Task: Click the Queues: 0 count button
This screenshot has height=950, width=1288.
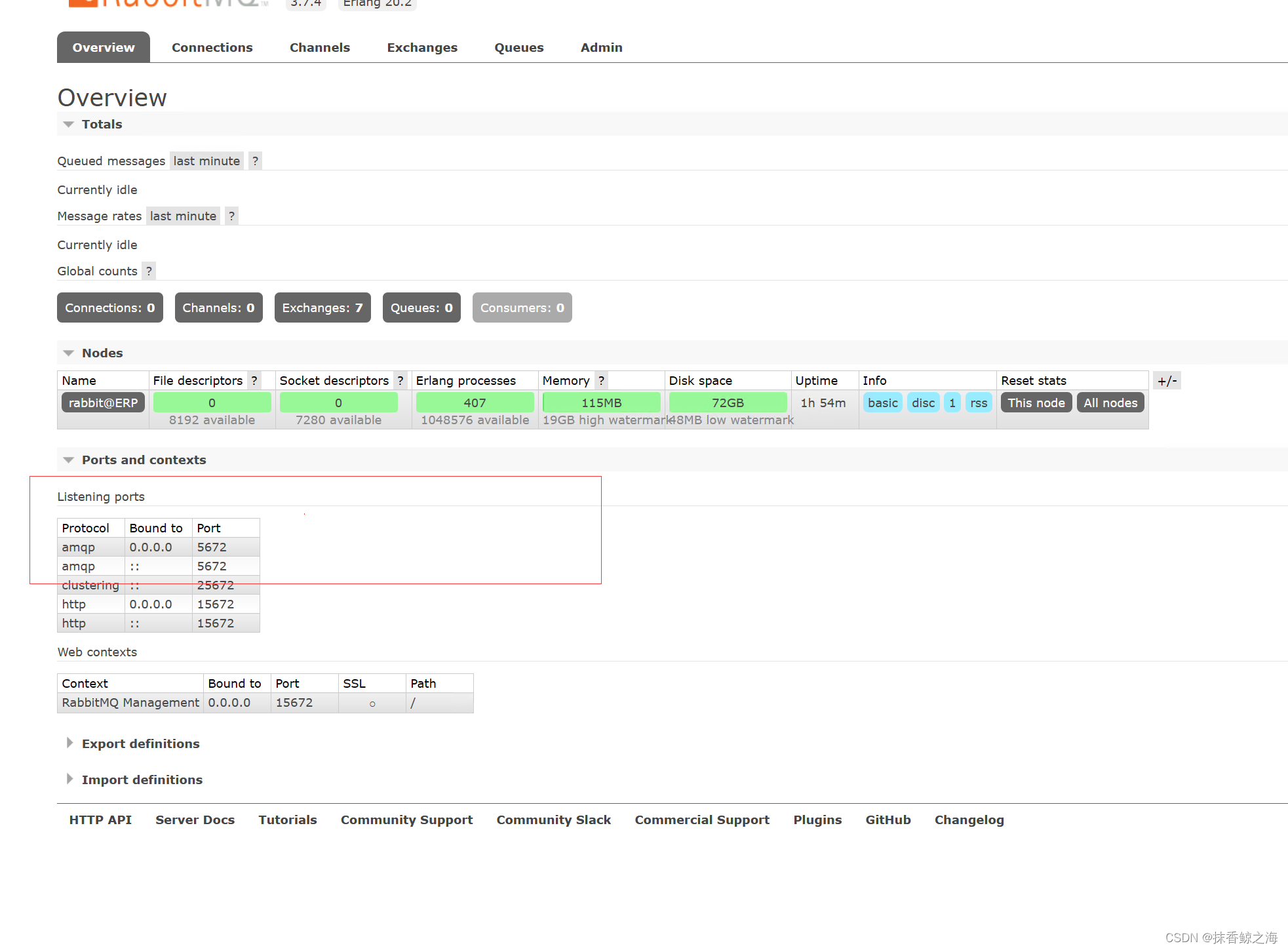Action: pyautogui.click(x=421, y=308)
